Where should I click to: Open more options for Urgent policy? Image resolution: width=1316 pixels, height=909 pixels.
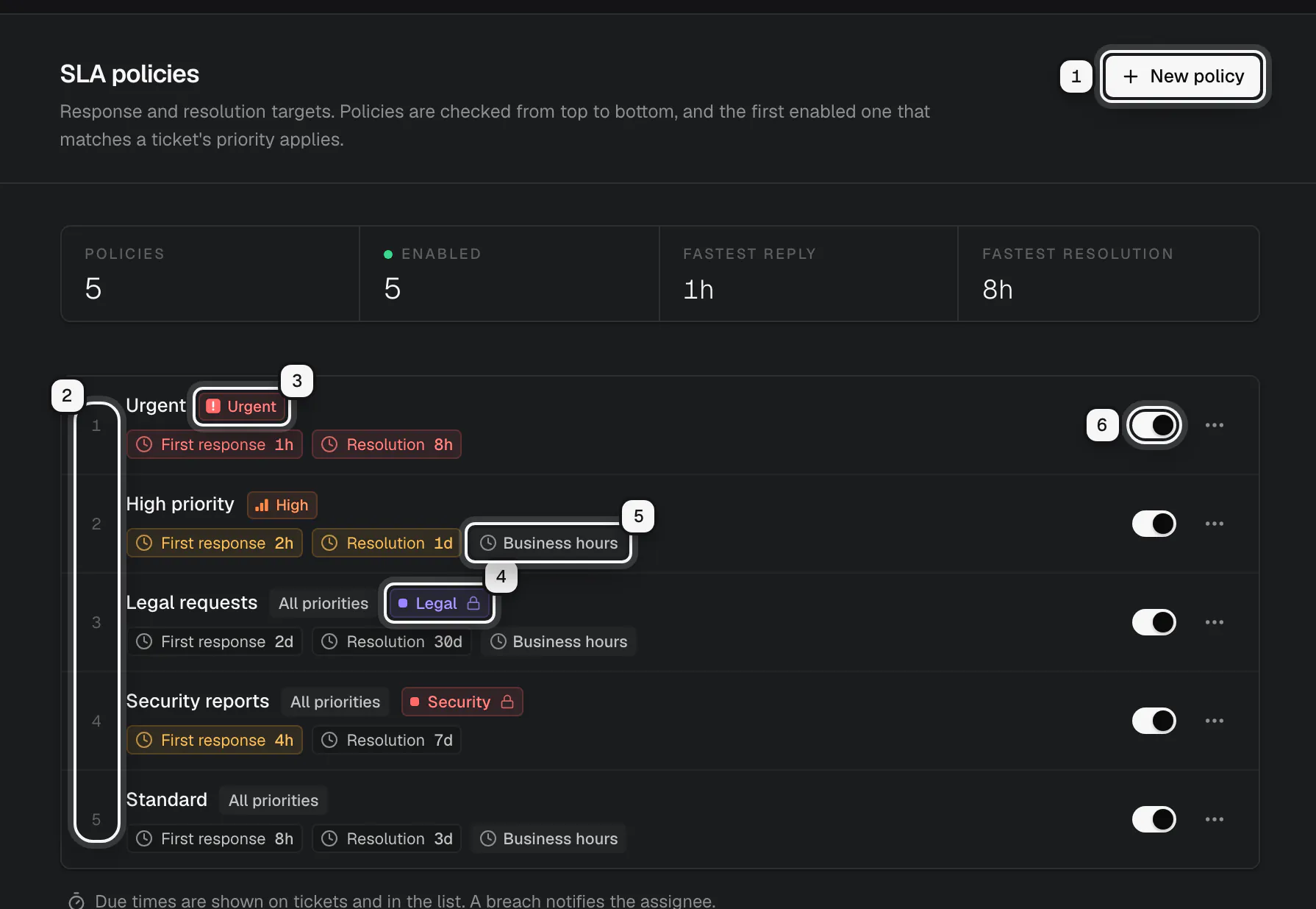coord(1215,425)
